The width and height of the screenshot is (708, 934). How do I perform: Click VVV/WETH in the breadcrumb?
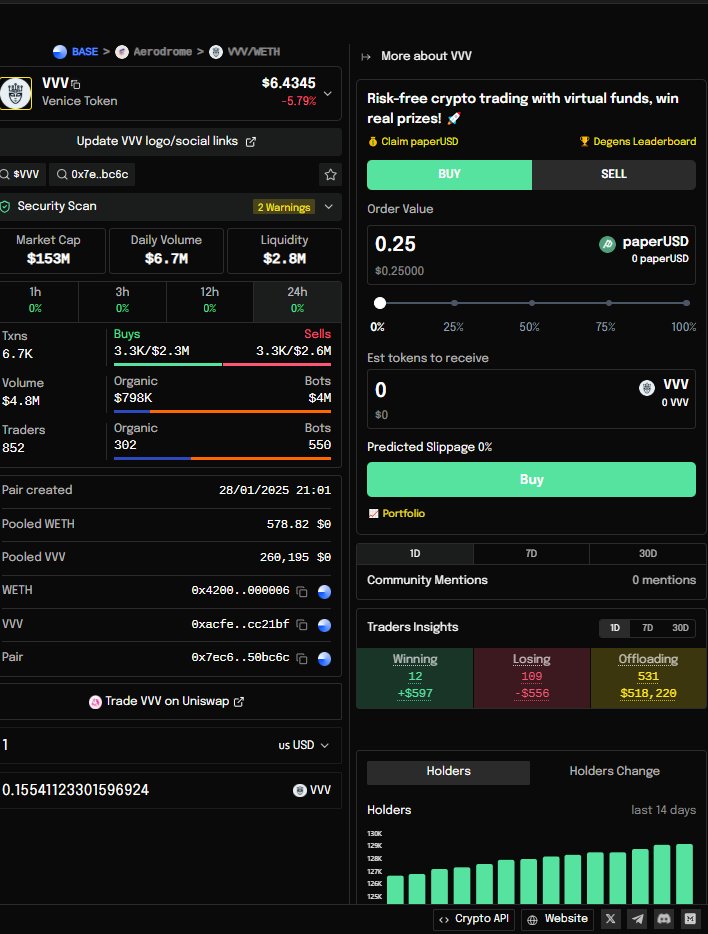click(254, 52)
